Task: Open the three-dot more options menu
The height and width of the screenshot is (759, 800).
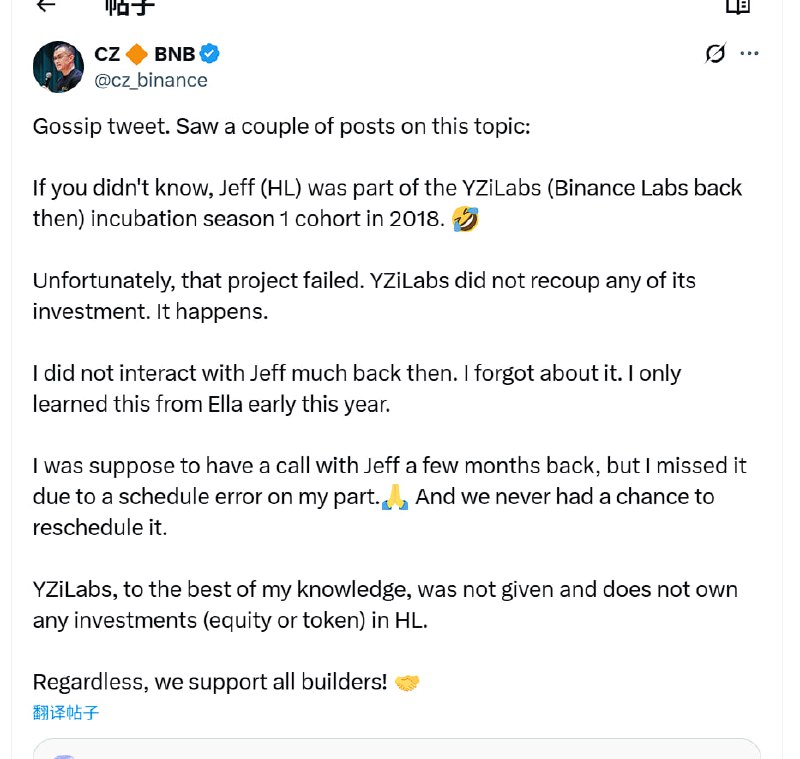Action: [749, 54]
